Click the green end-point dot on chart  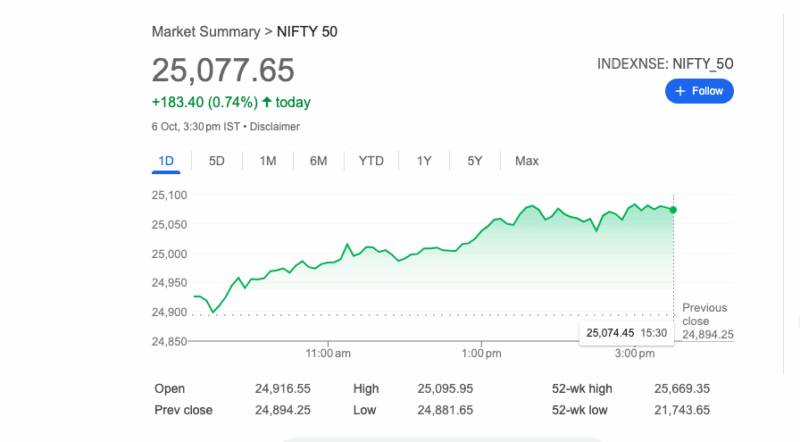point(673,210)
